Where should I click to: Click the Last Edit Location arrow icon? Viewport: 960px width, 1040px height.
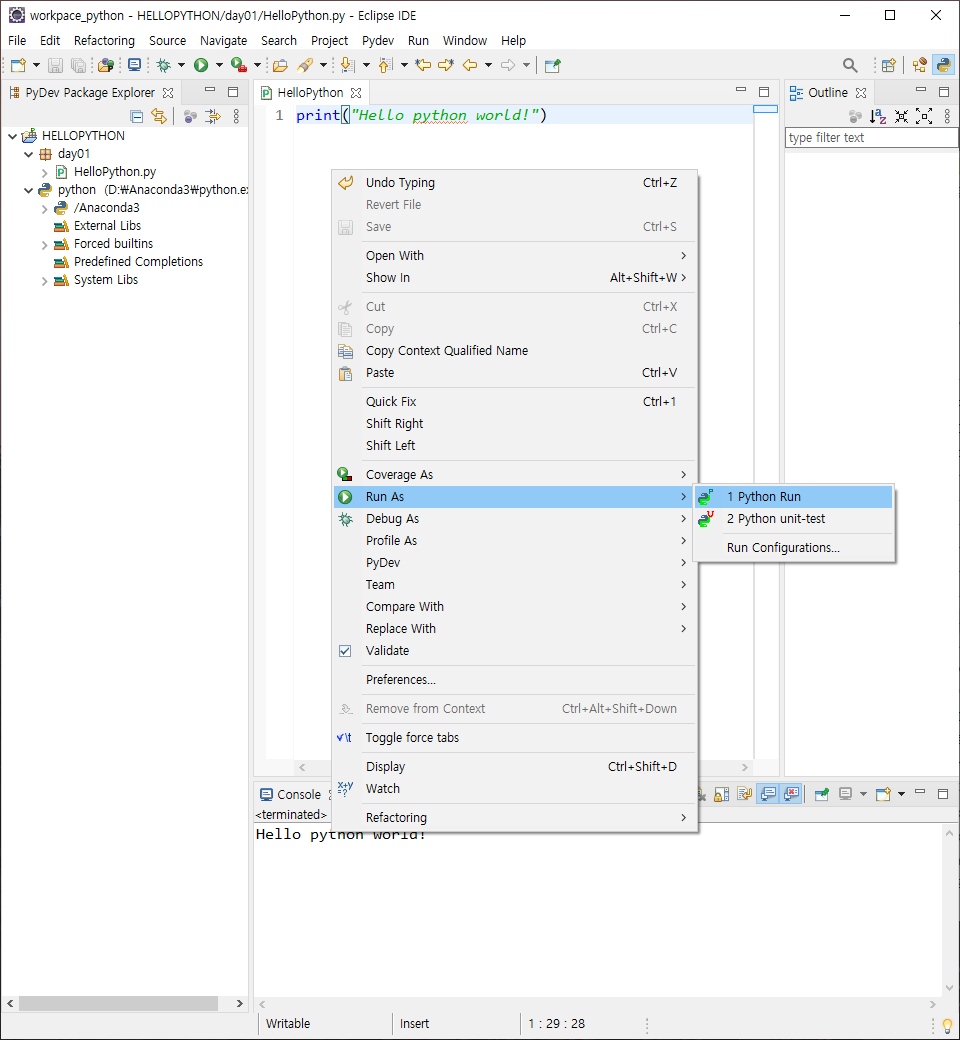click(x=423, y=65)
